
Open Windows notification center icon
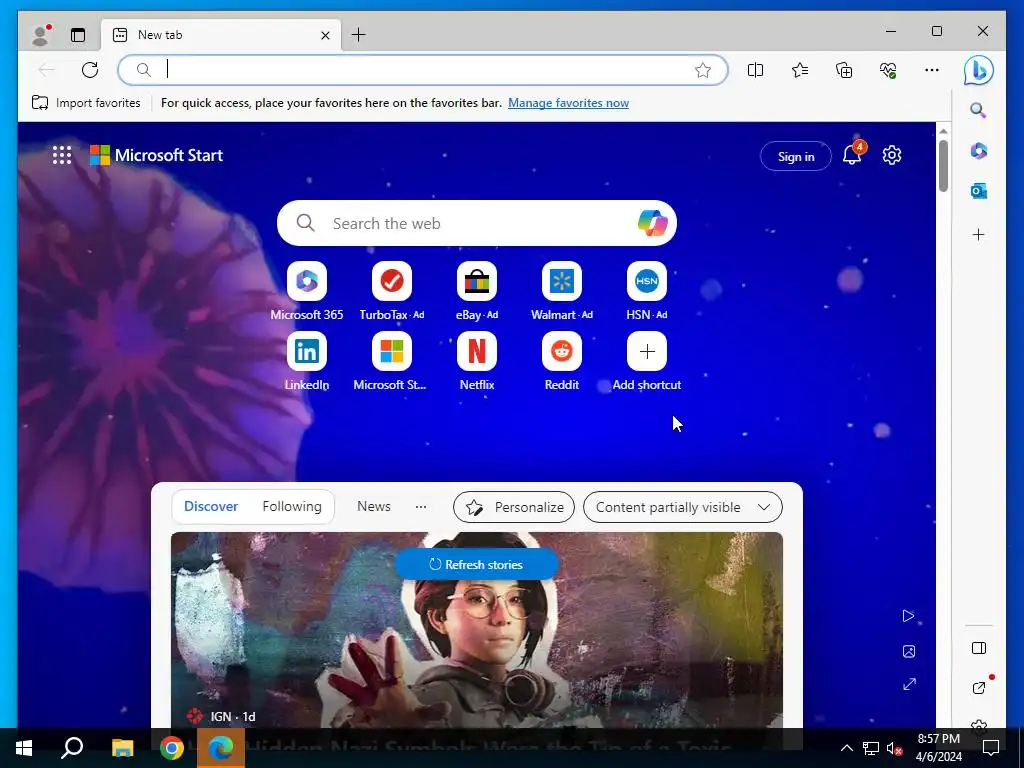[x=991, y=748]
